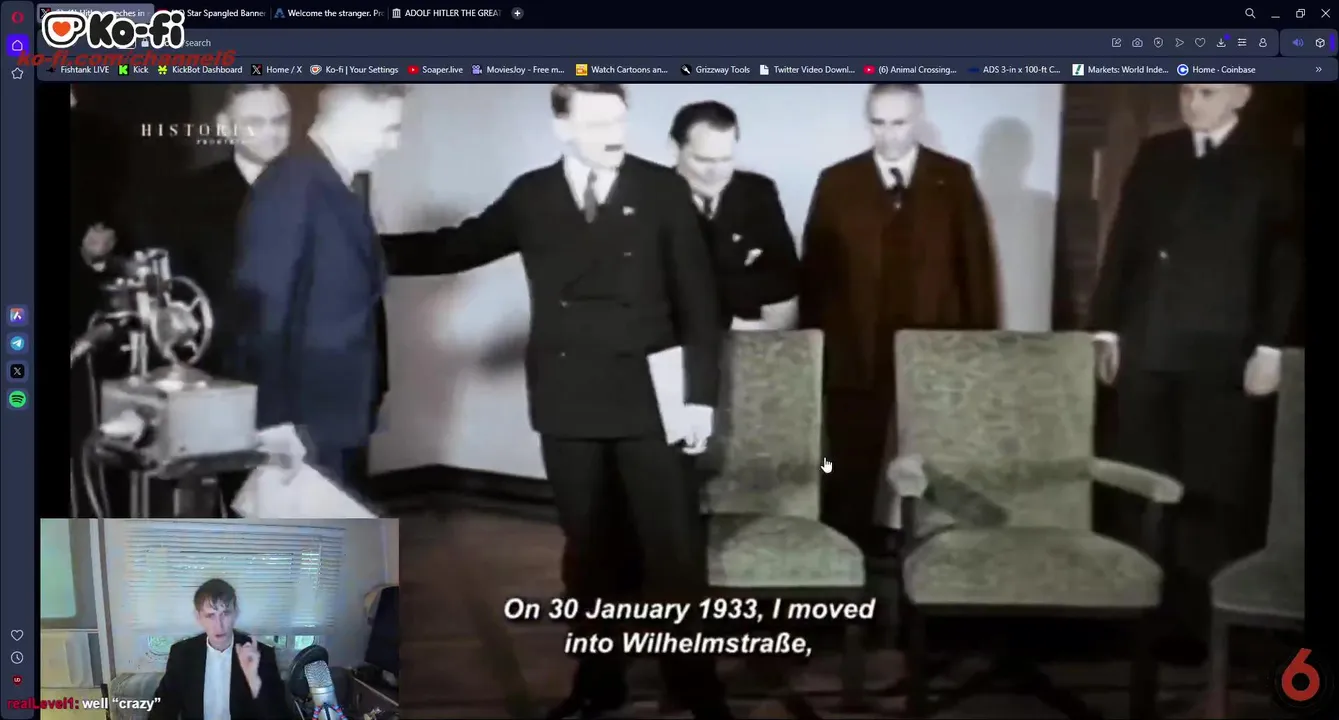This screenshot has width=1339, height=720.
Task: Switch to ADOLF HITLER THE GREAT tab
Action: (x=447, y=13)
